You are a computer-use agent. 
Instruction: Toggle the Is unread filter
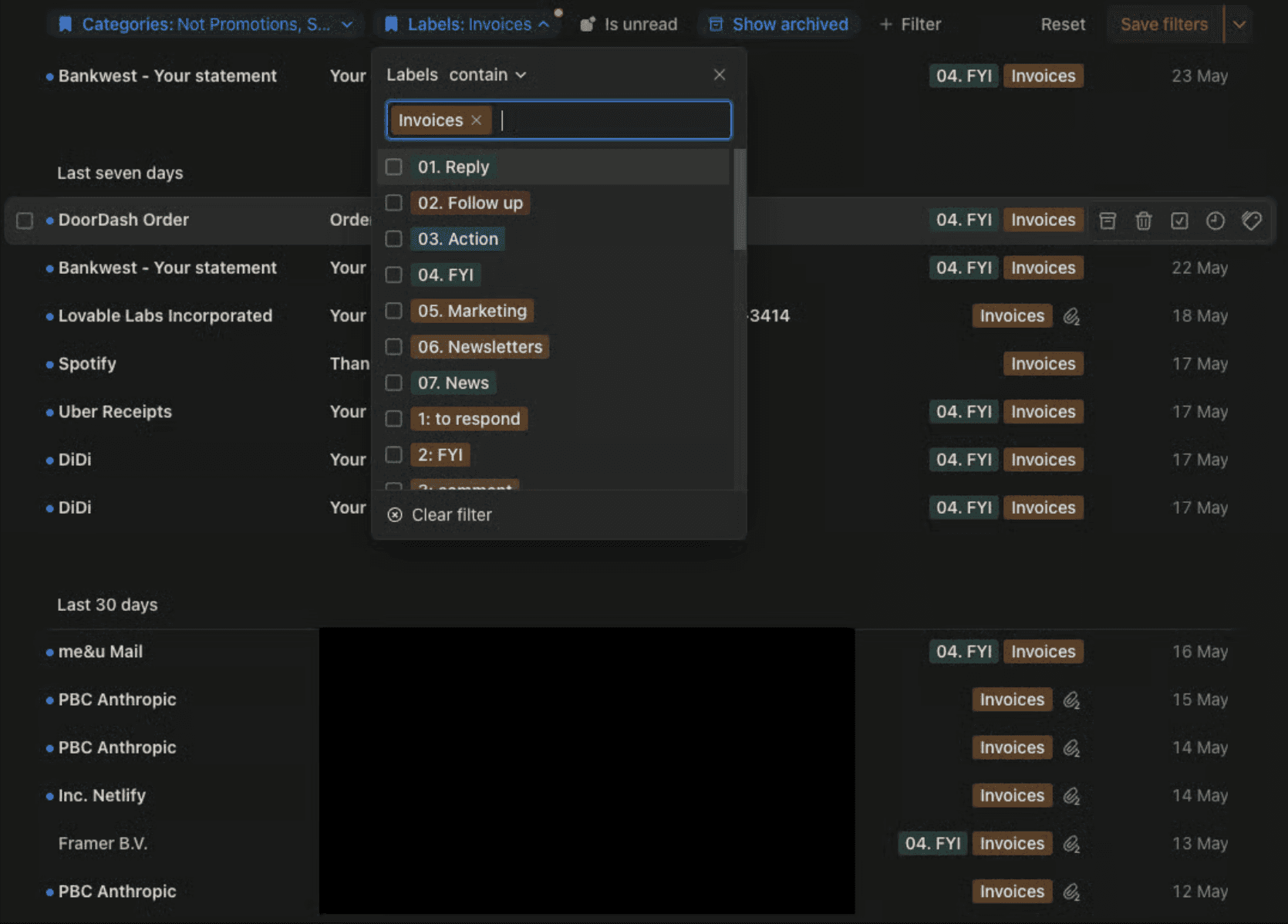pos(629,25)
